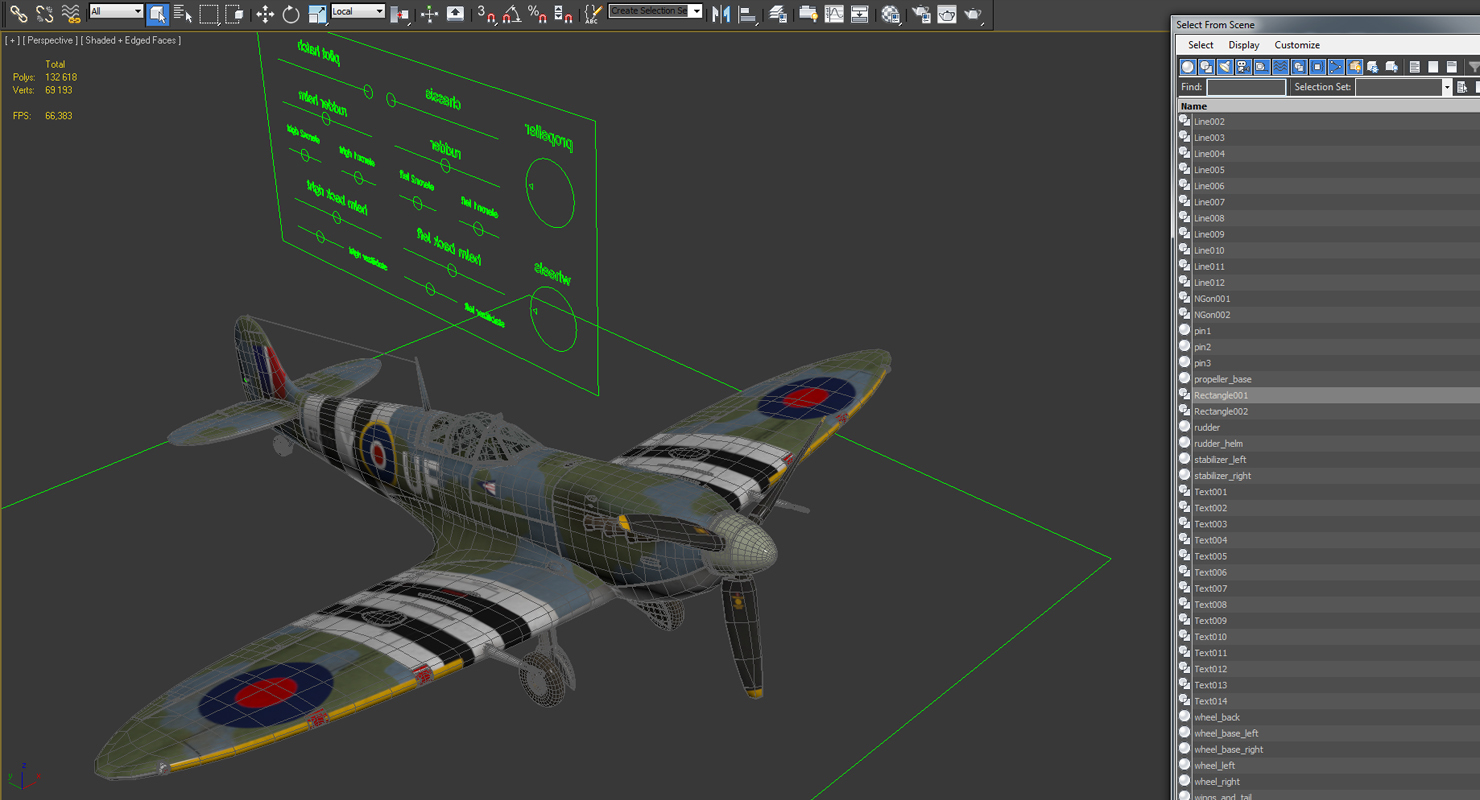Activate the Select and Link tool

pyautogui.click(x=19, y=14)
